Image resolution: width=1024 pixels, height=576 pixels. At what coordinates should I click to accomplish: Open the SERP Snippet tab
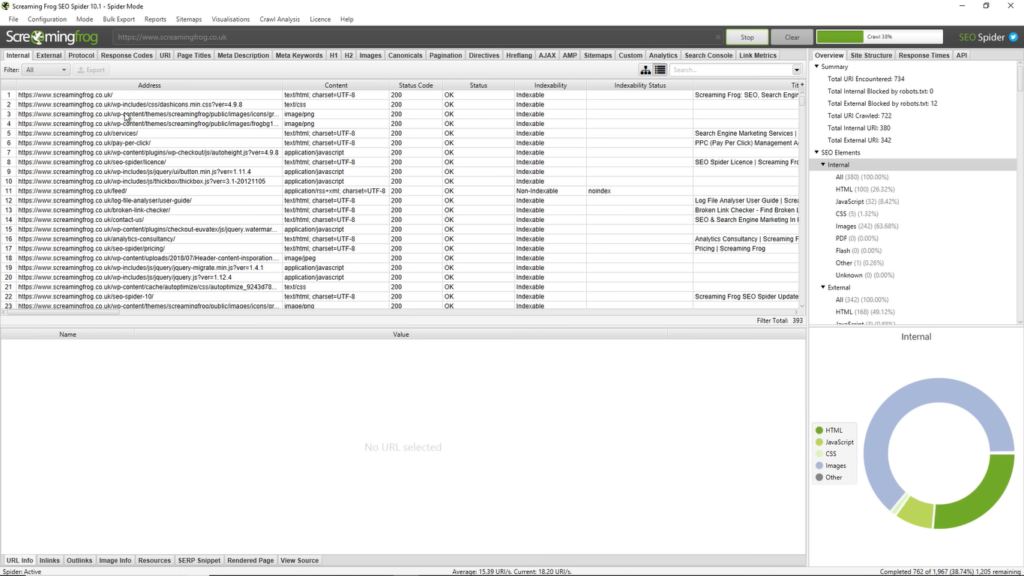199,560
